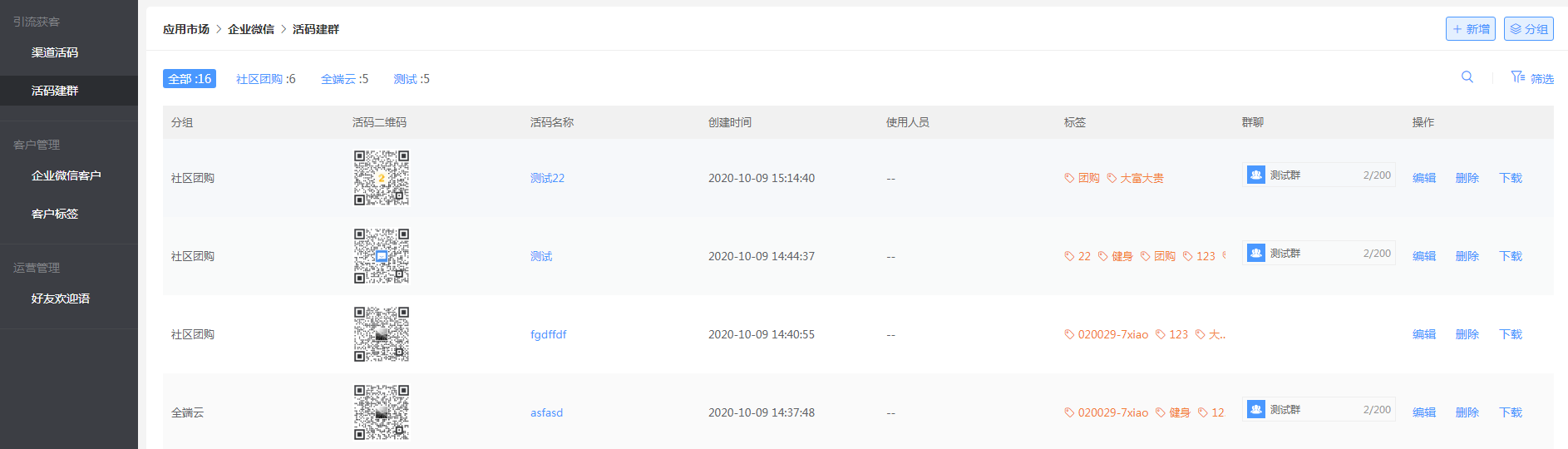Viewport: 1568px width, 449px height.
Task: Switch to 测试 :5 tab
Action: 412,79
